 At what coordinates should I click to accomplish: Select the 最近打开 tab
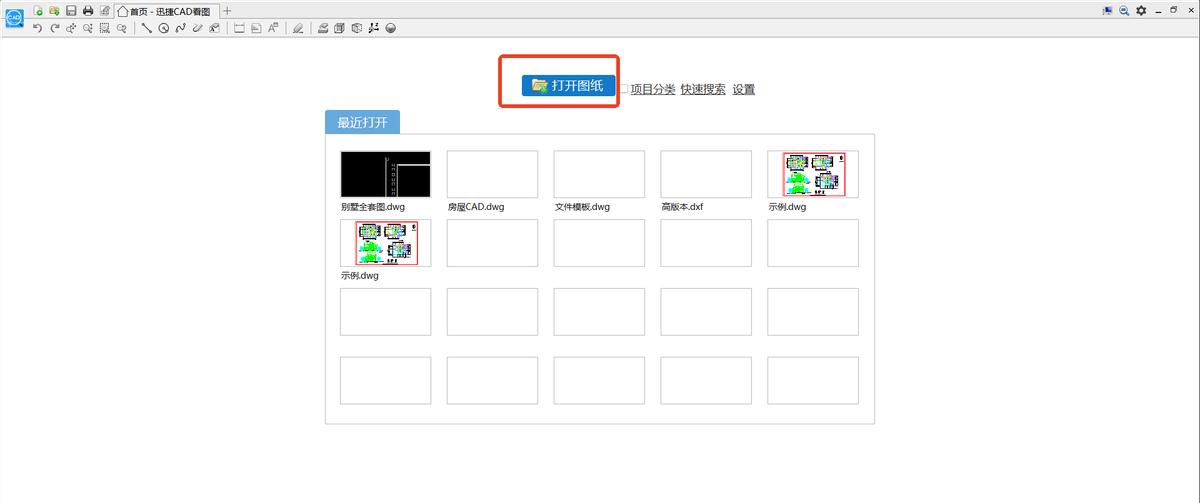click(362, 123)
